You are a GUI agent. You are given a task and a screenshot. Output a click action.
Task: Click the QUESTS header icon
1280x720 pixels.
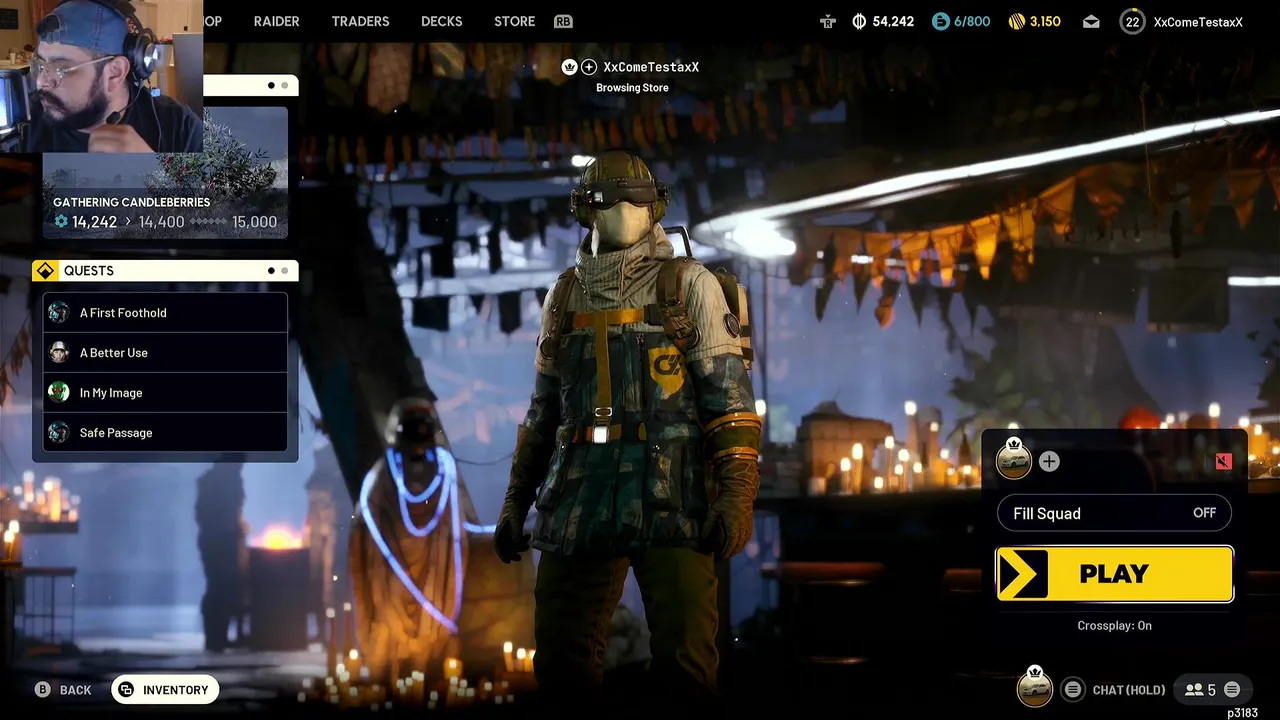tap(45, 271)
